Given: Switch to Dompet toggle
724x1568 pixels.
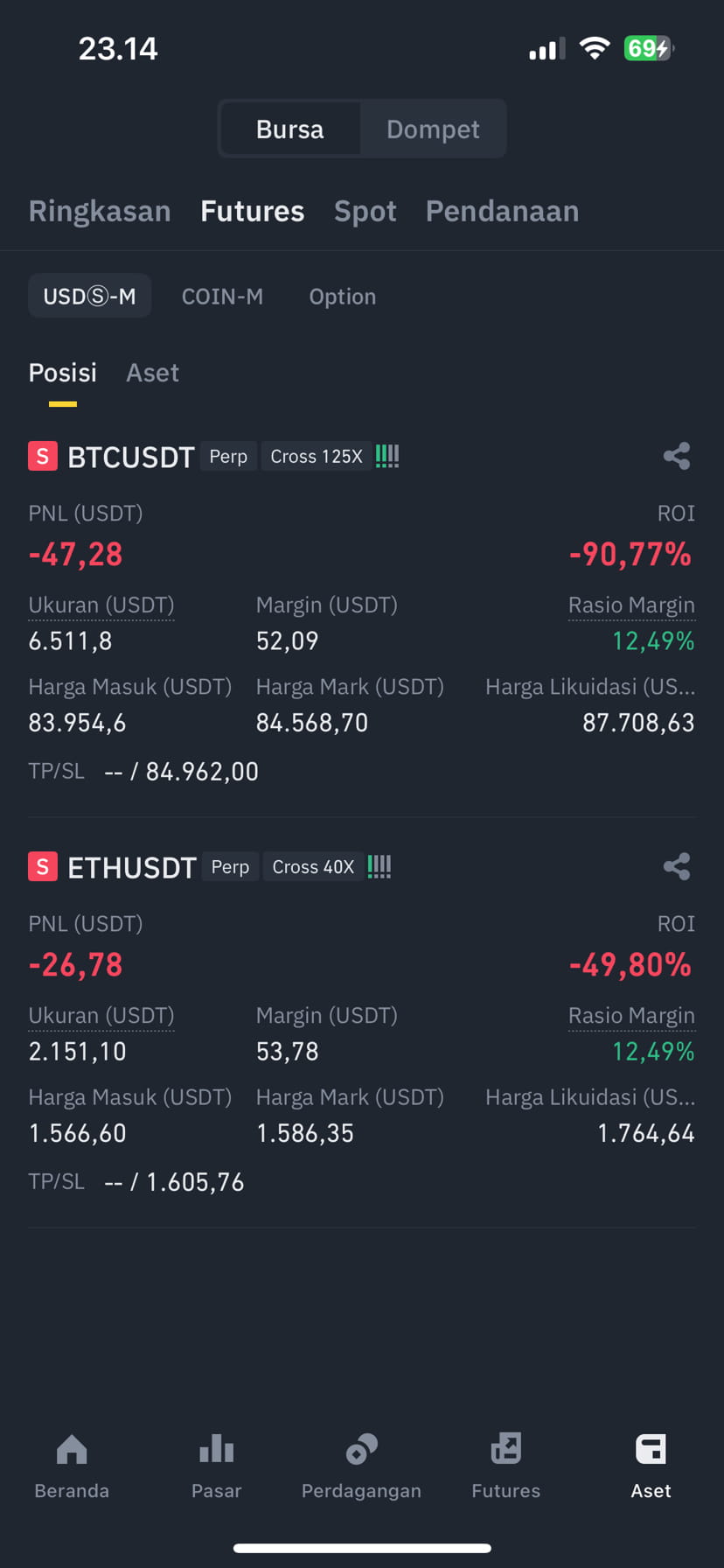Looking at the screenshot, I should (433, 129).
